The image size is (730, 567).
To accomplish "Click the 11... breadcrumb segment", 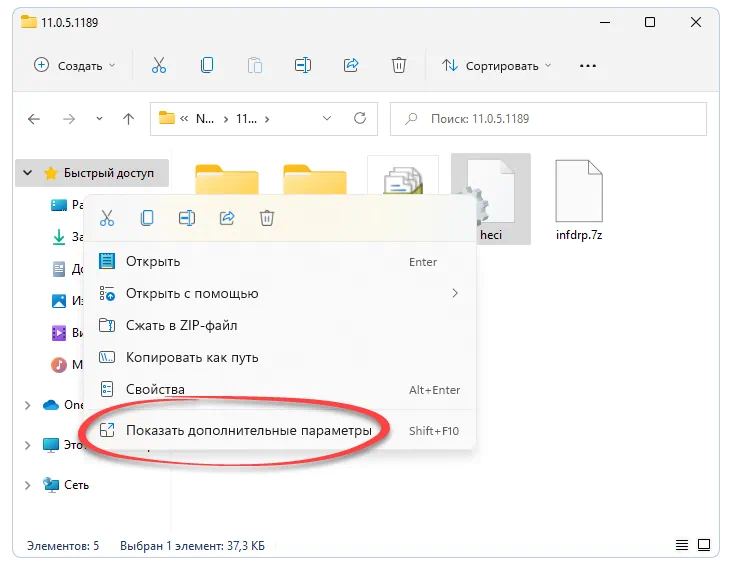I will tap(246, 119).
